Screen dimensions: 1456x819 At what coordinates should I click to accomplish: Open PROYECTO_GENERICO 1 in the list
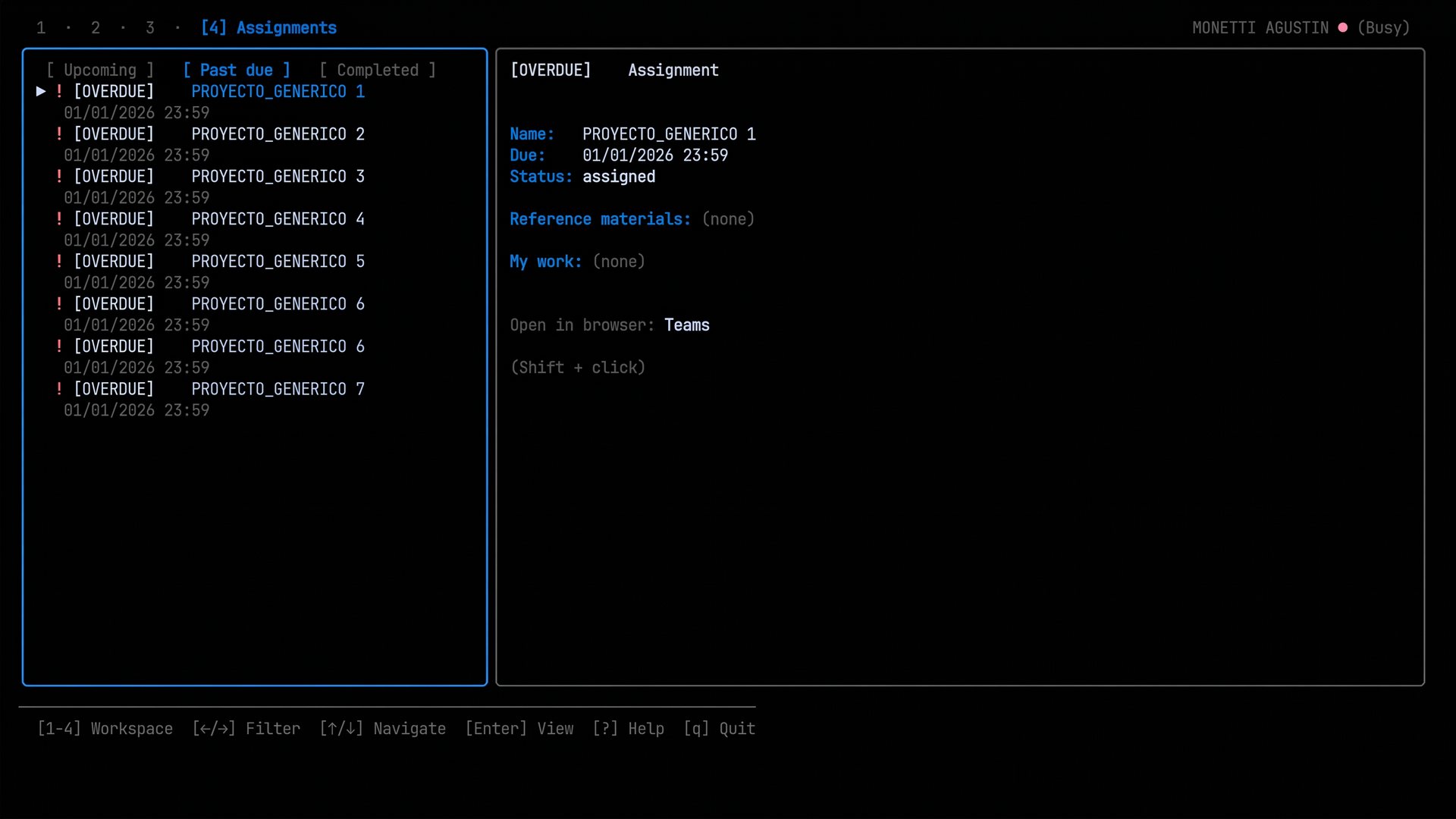click(278, 91)
